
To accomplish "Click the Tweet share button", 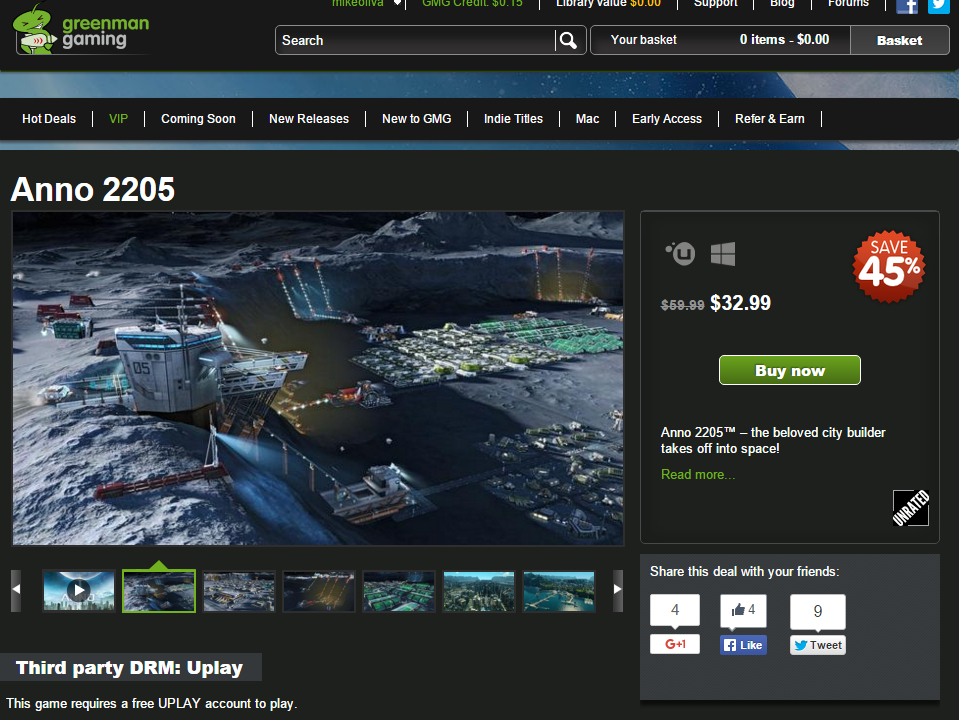I will pyautogui.click(x=818, y=645).
